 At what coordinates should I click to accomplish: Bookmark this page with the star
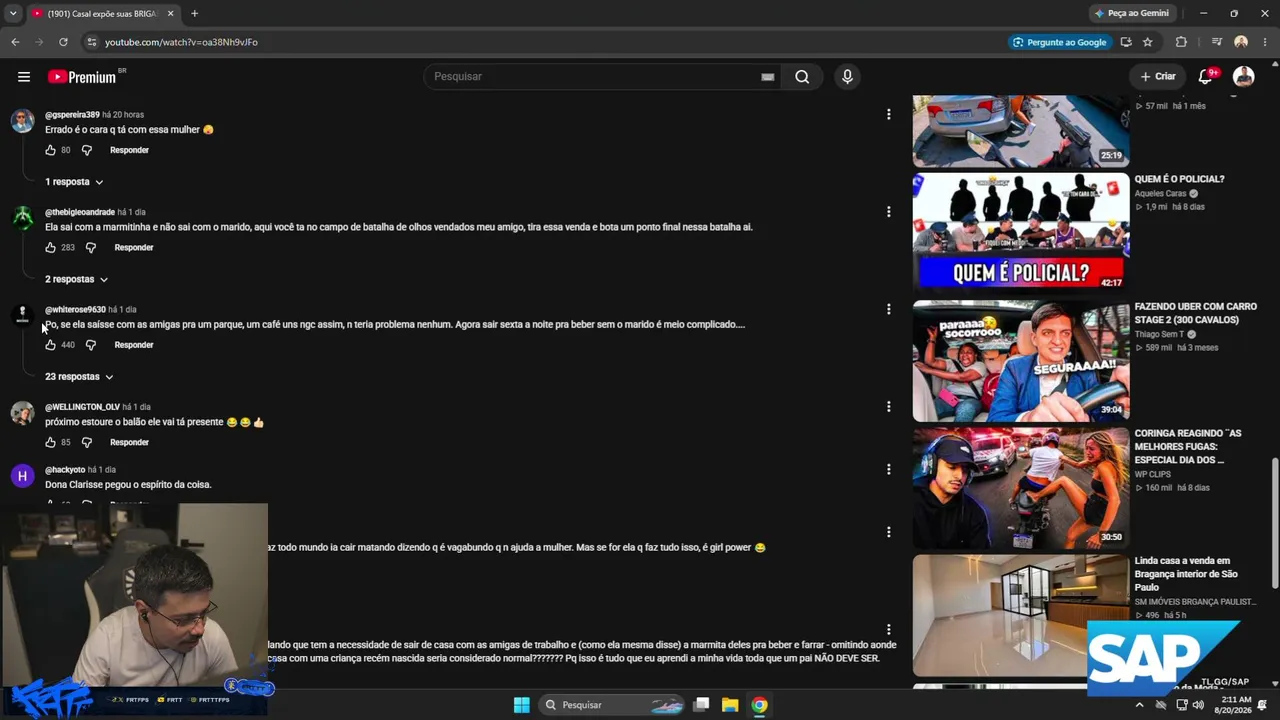(x=1147, y=42)
